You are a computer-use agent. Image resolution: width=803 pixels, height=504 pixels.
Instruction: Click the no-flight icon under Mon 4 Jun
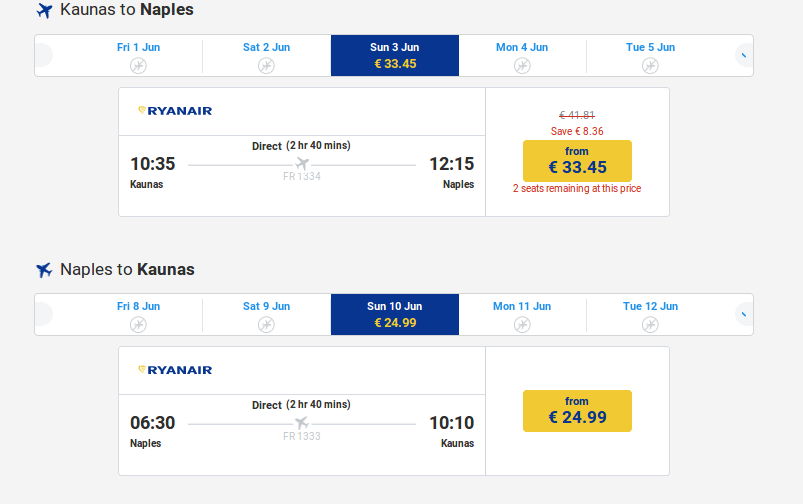coord(522,66)
